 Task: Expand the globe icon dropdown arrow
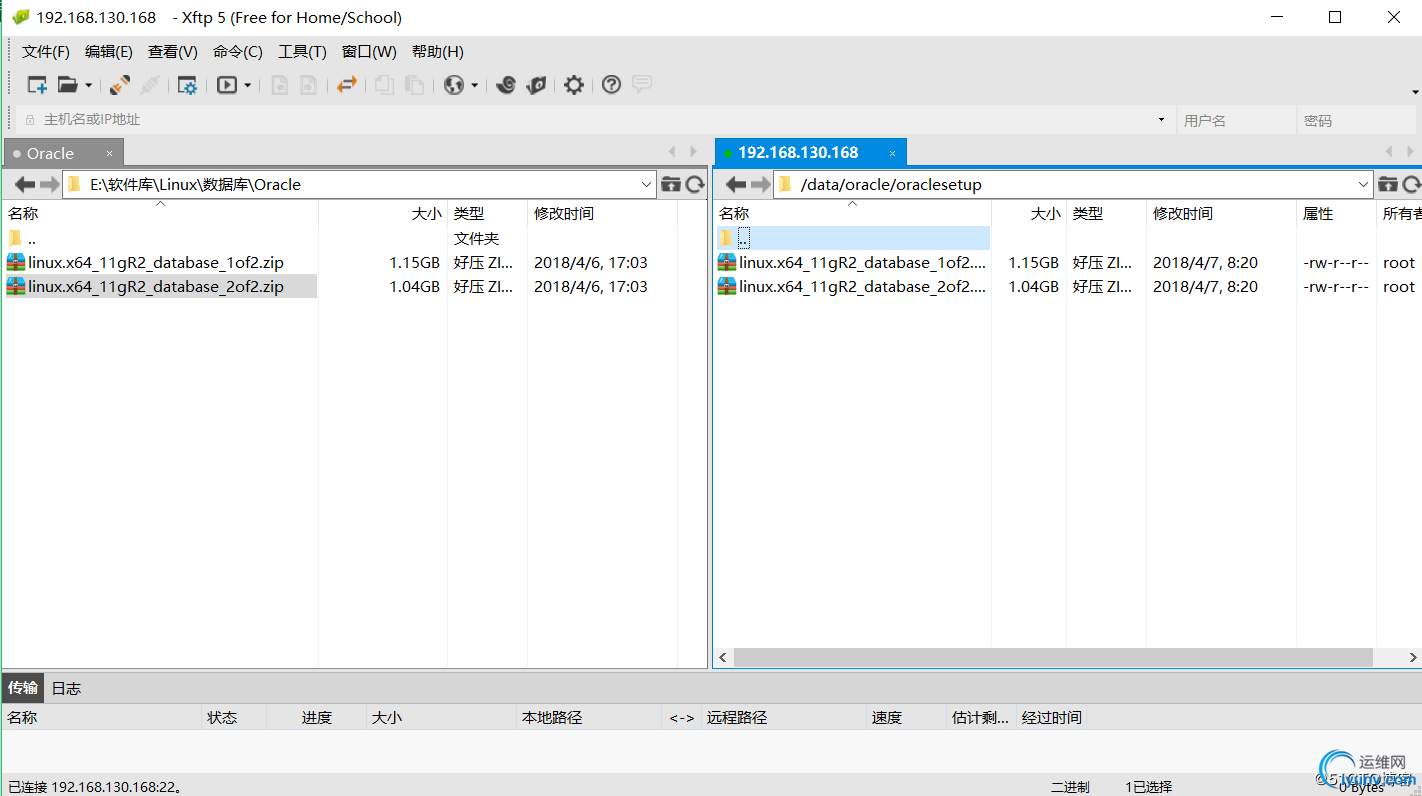[475, 85]
